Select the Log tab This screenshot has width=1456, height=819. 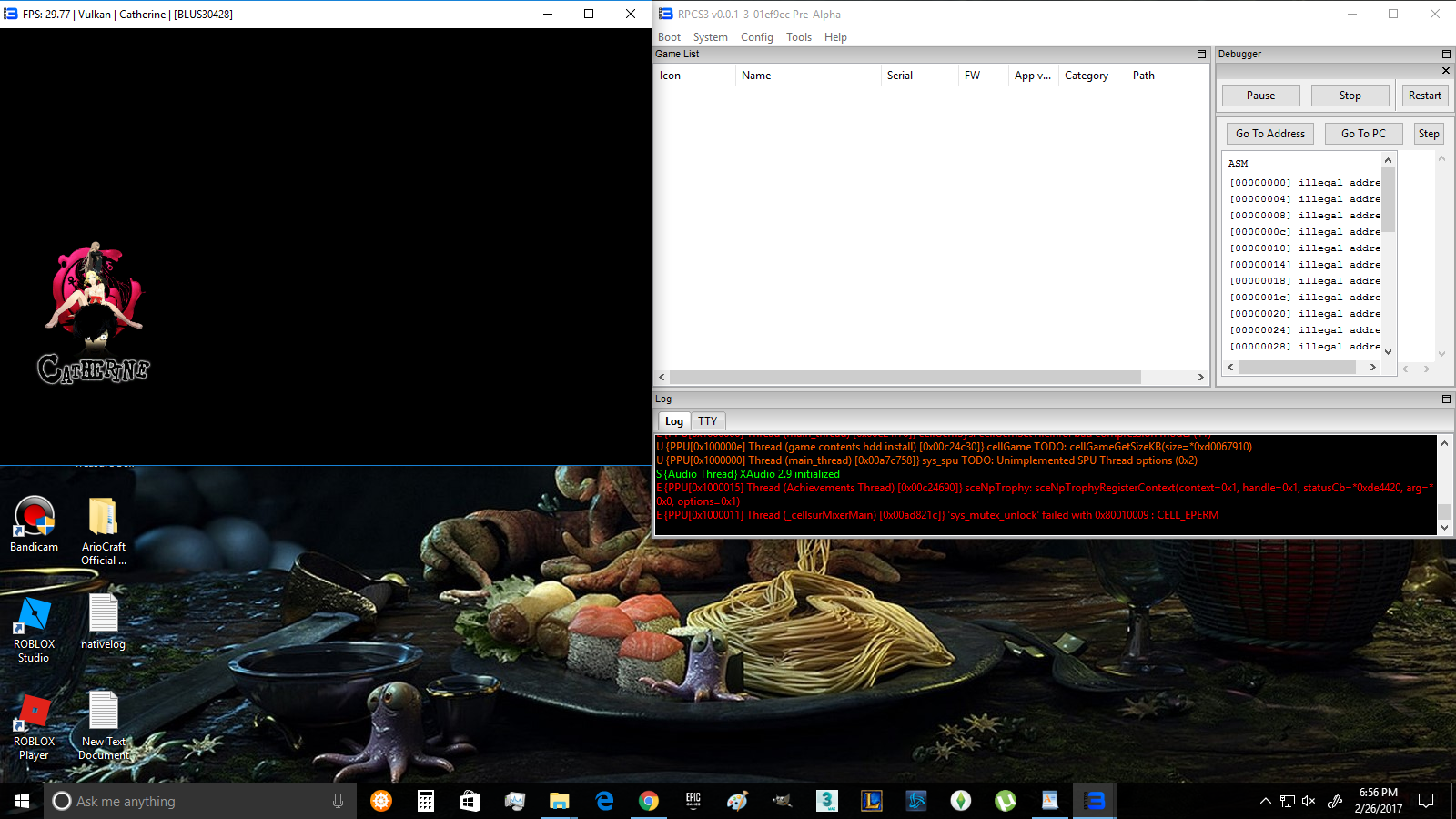[673, 421]
